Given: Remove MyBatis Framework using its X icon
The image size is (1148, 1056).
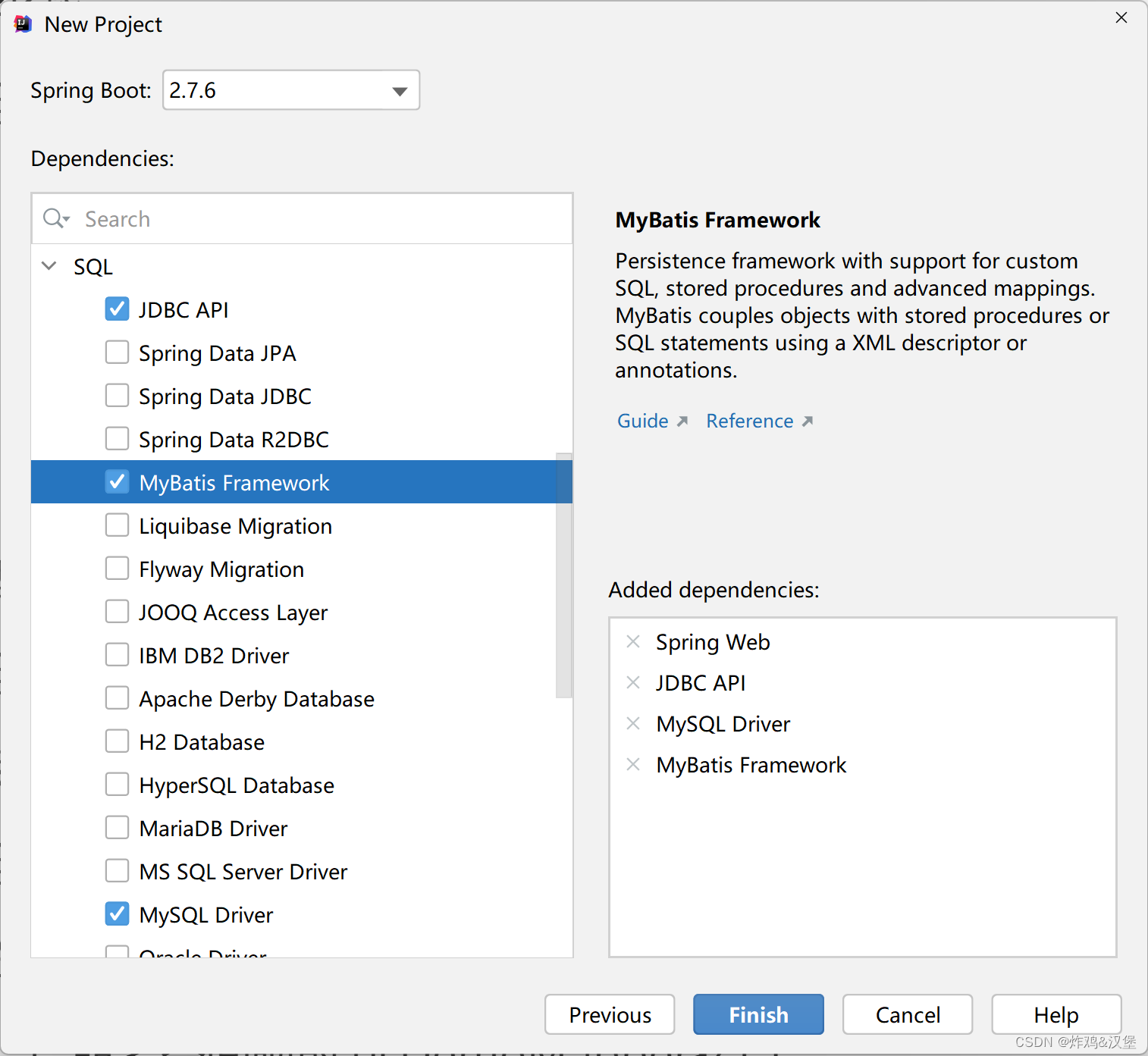Looking at the screenshot, I should [x=633, y=764].
